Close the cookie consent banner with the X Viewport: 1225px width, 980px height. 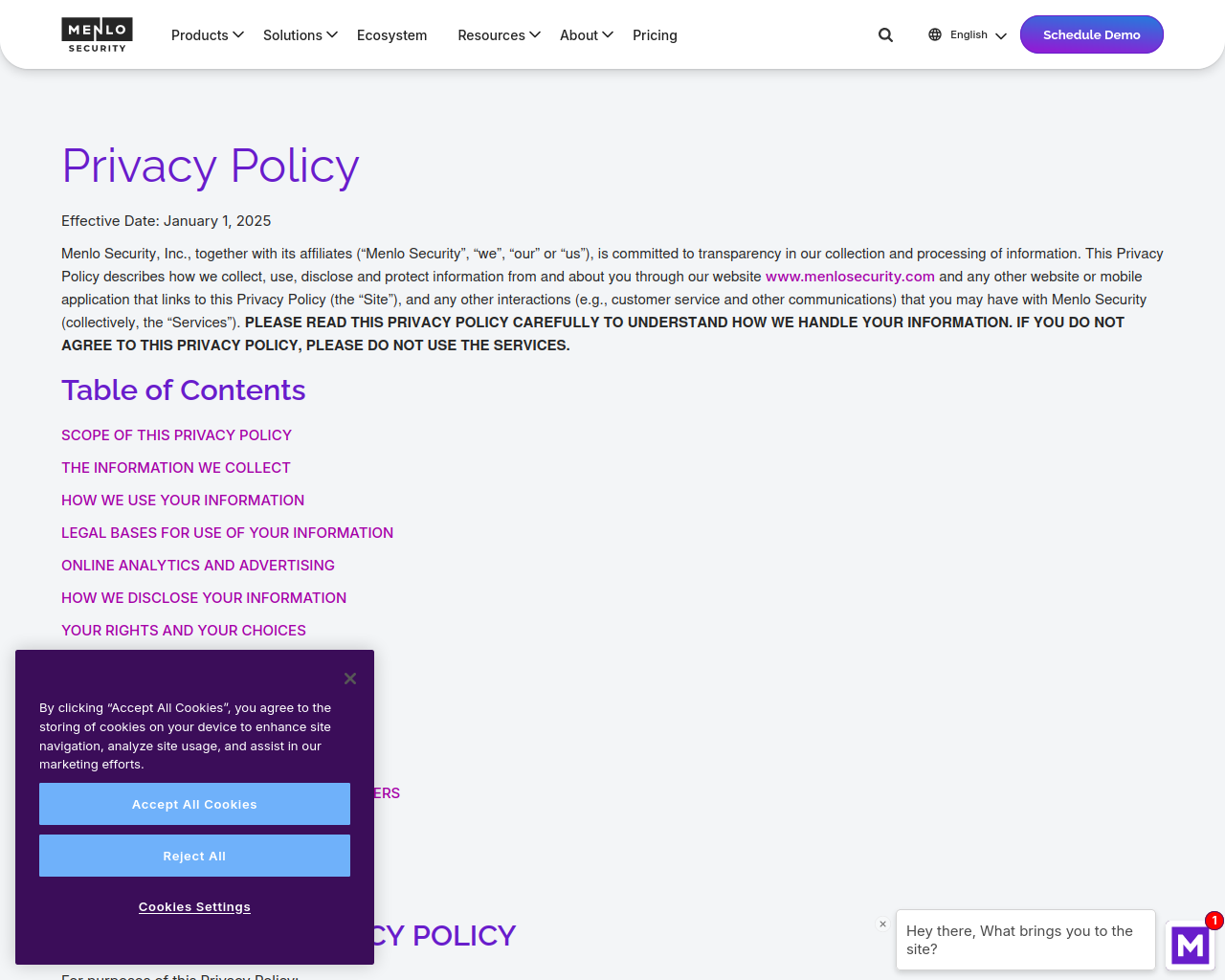tap(350, 679)
